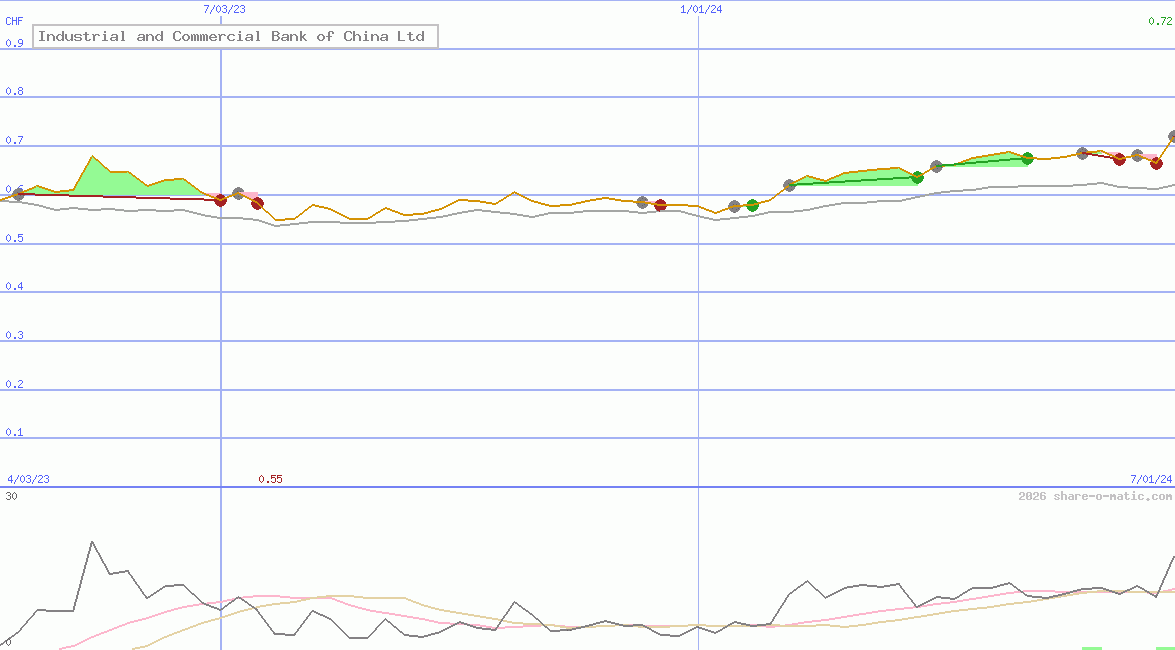Click the red sell marker at the 7/03/23 gridline
This screenshot has height=650, width=1175.
point(221,201)
